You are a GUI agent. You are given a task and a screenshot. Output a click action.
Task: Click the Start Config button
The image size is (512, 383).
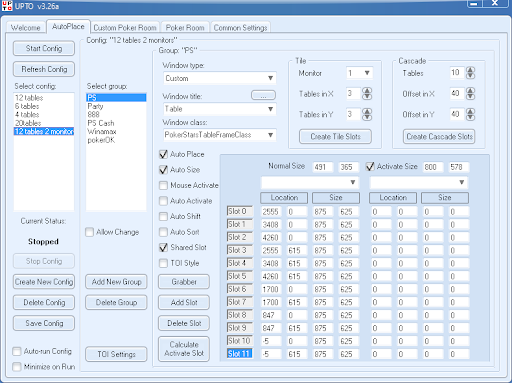tap(44, 48)
